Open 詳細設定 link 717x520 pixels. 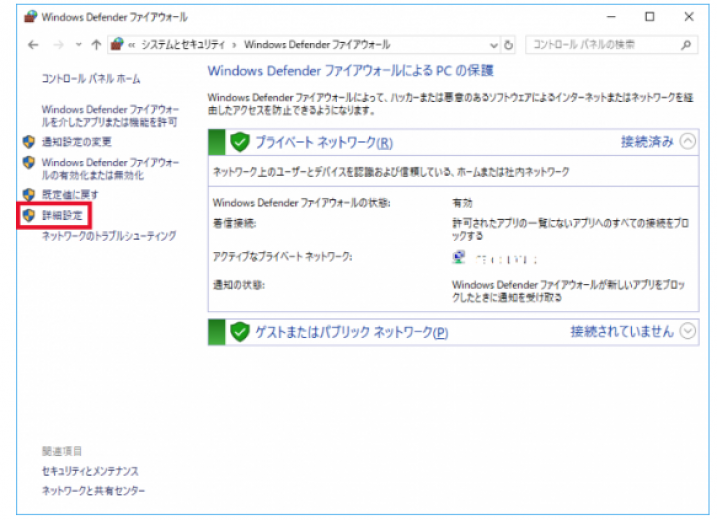click(62, 215)
